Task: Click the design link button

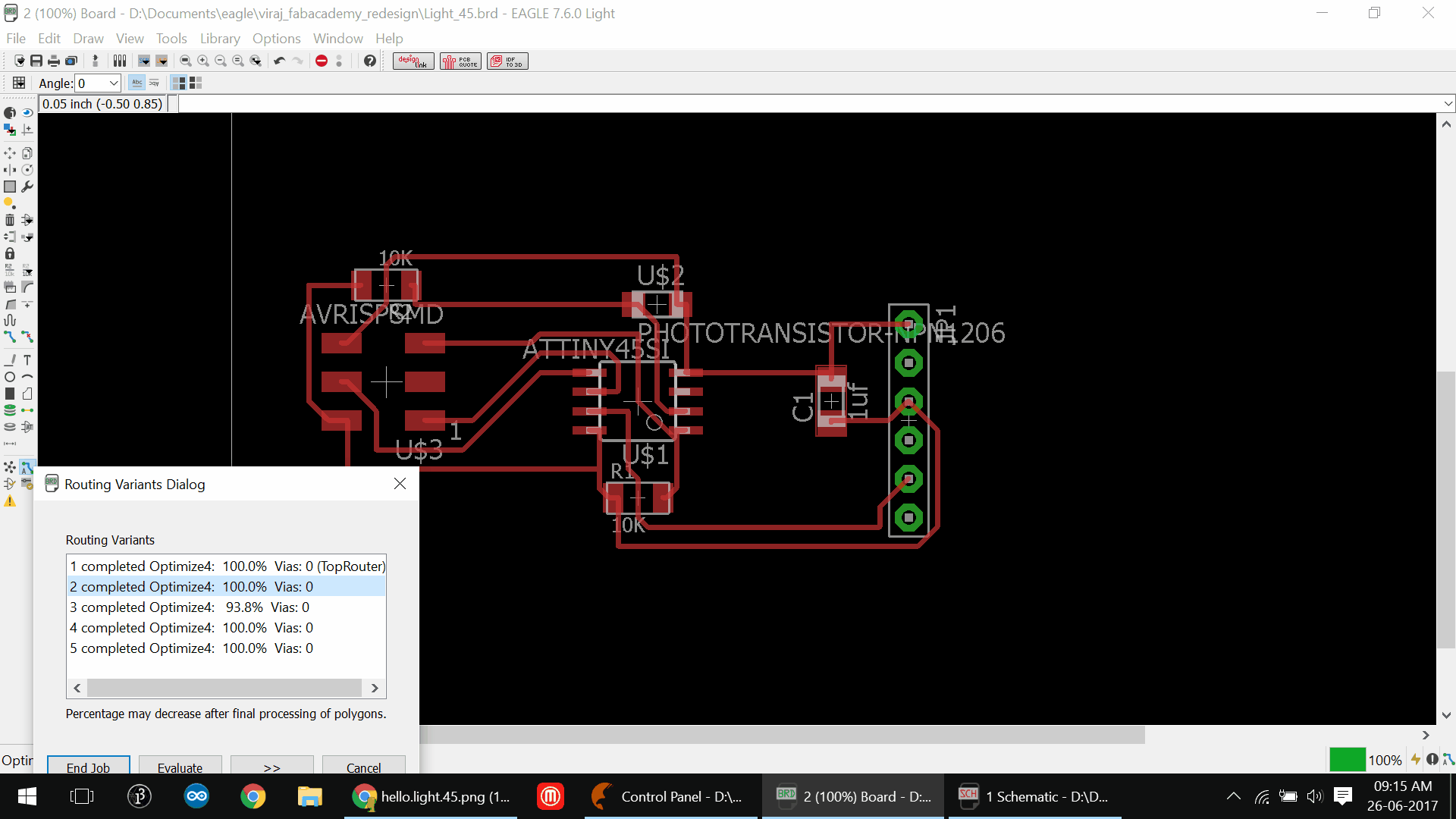Action: 413,61
